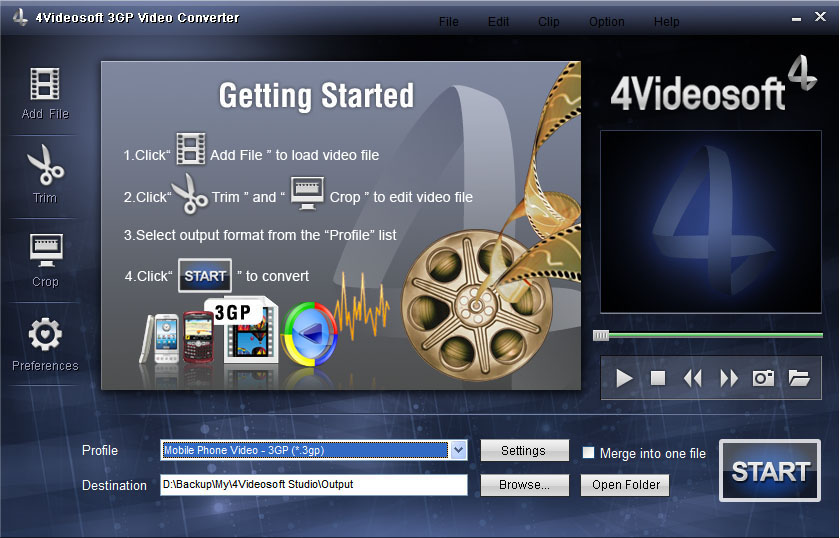Enable Merge into one file checkbox
840x538 pixels.
click(588, 453)
